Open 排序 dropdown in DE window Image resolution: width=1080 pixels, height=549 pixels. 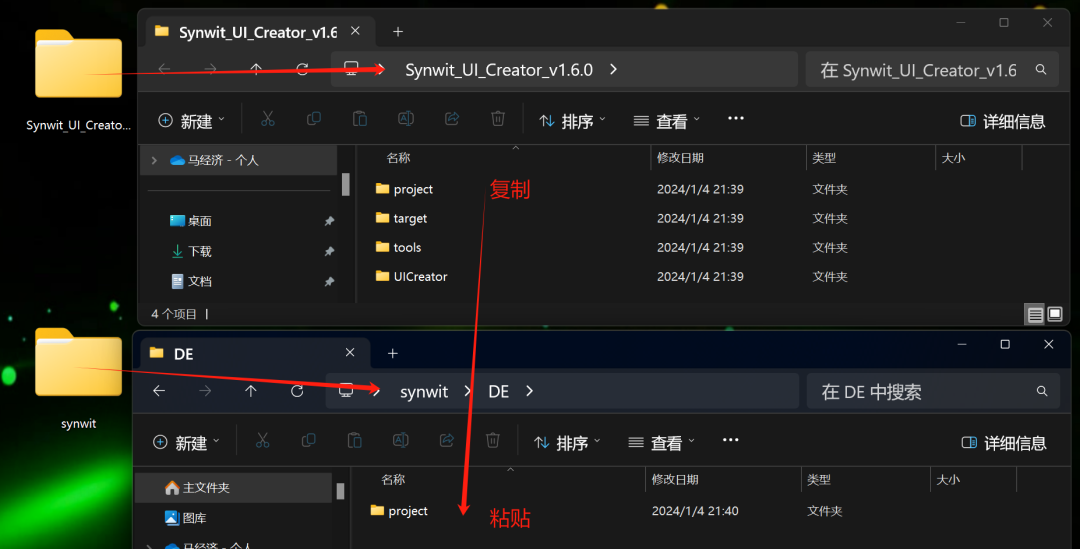coord(567,442)
